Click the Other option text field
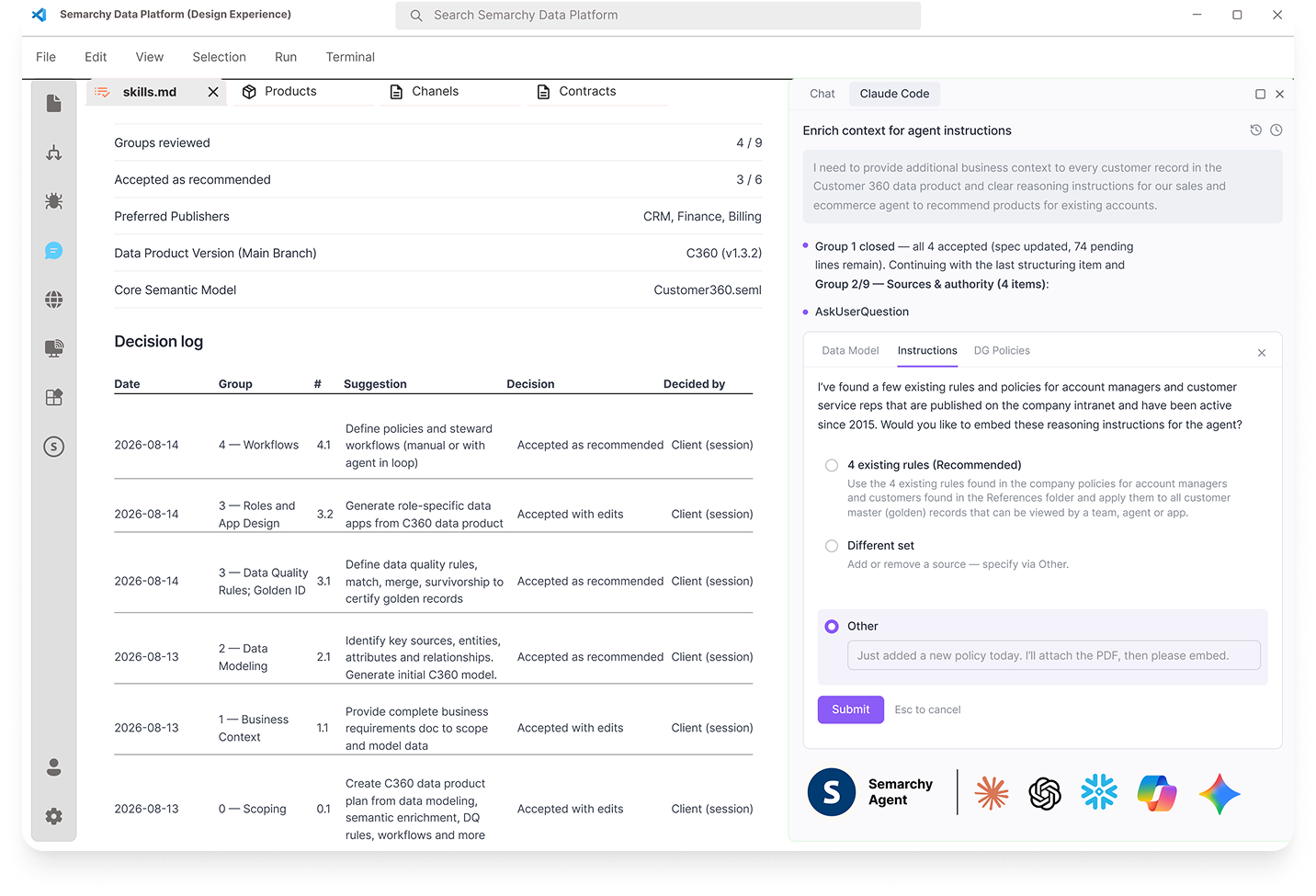Viewport: 1316px width, 896px height. [1053, 655]
